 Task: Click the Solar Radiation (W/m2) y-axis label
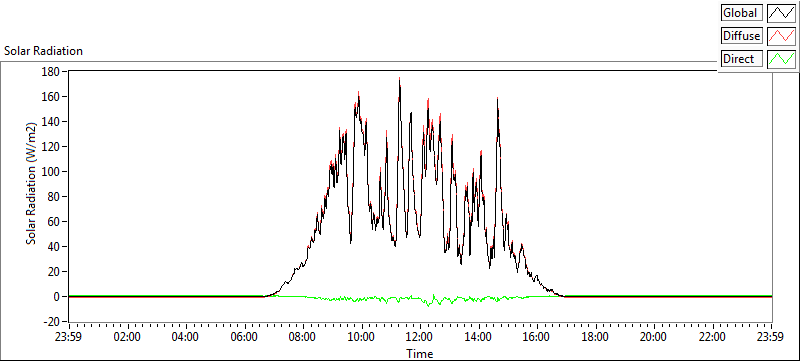click(x=32, y=184)
